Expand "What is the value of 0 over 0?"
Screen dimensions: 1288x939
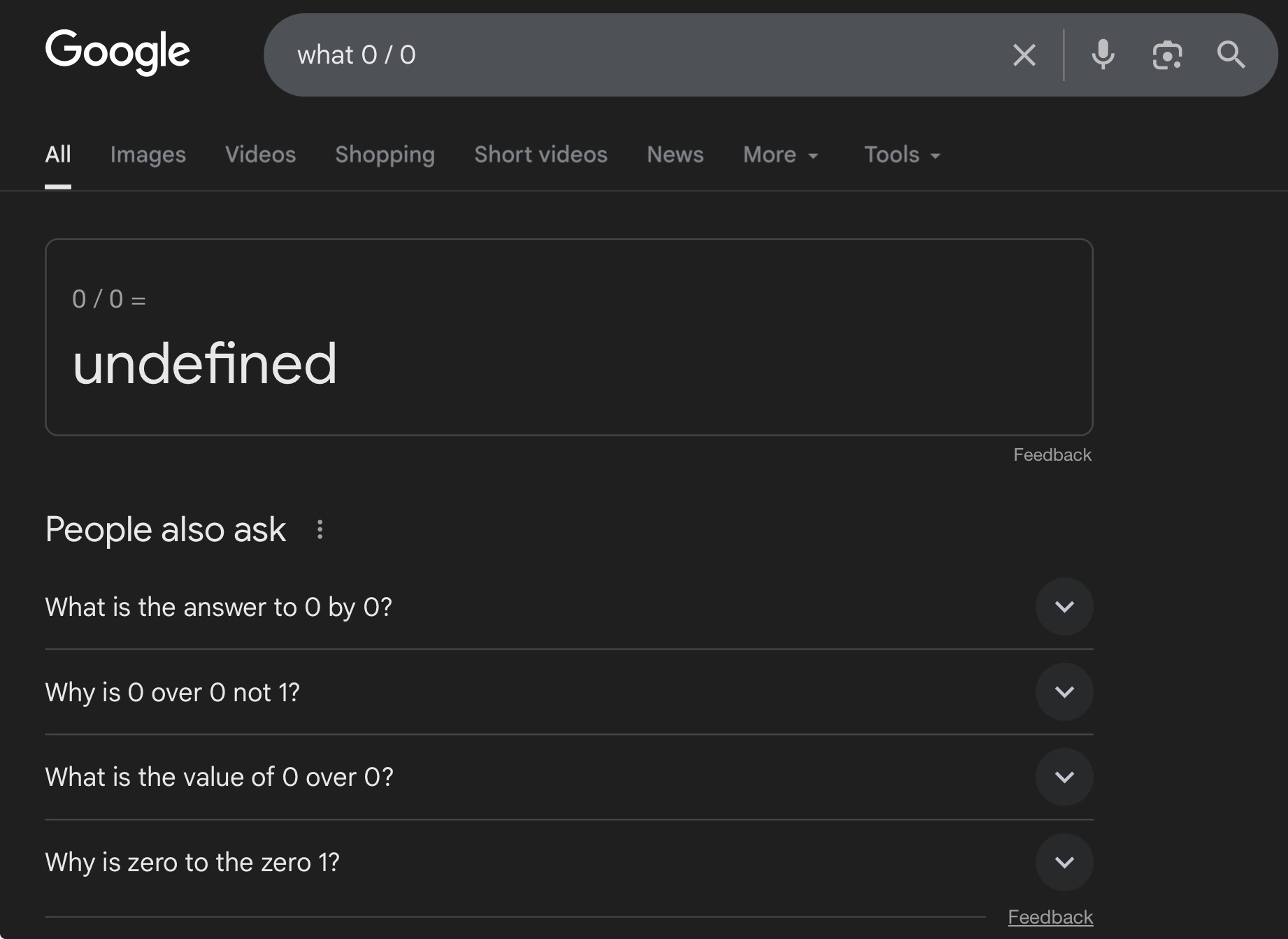(1064, 777)
